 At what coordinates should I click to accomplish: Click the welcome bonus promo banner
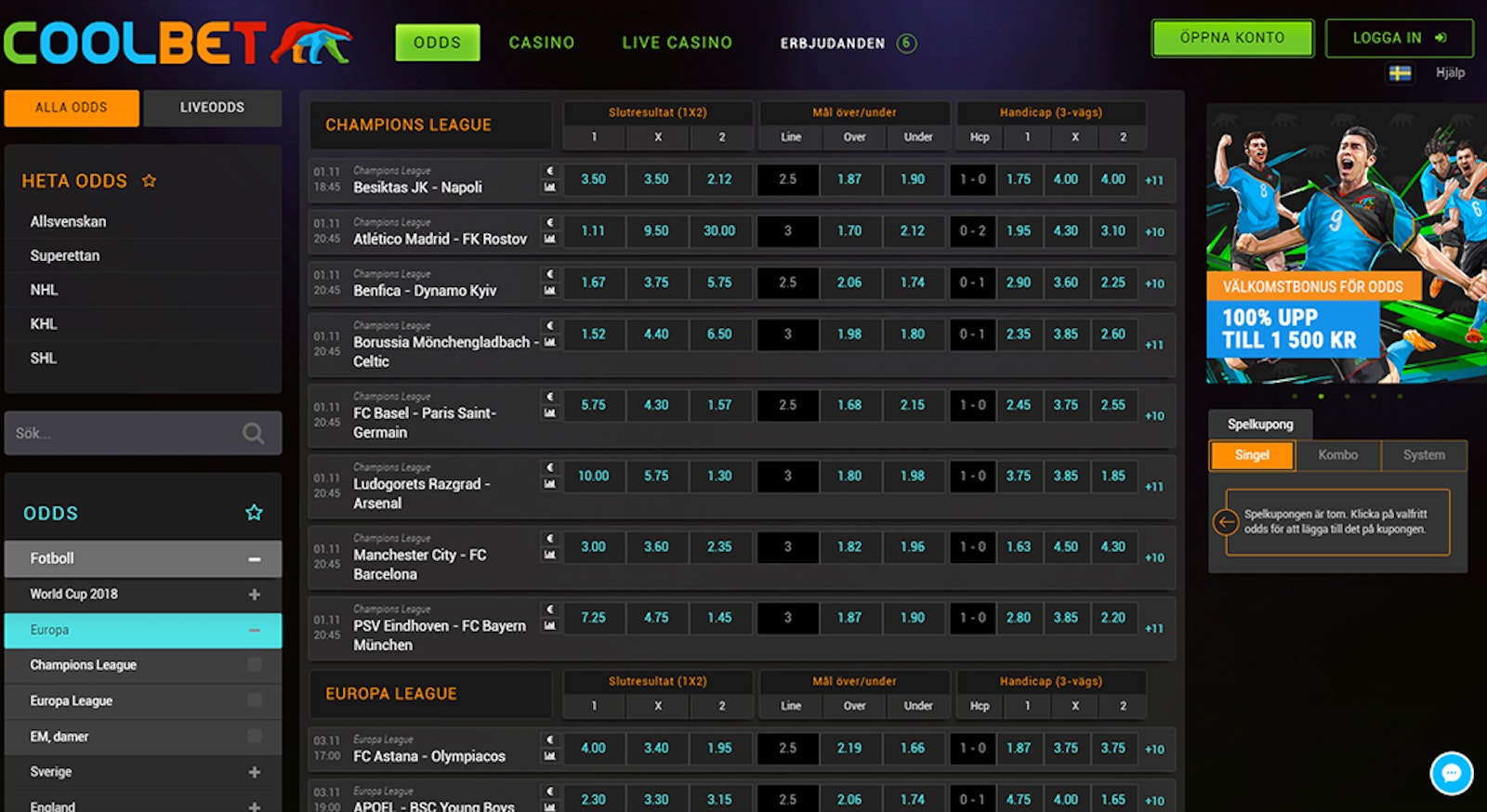[1346, 243]
